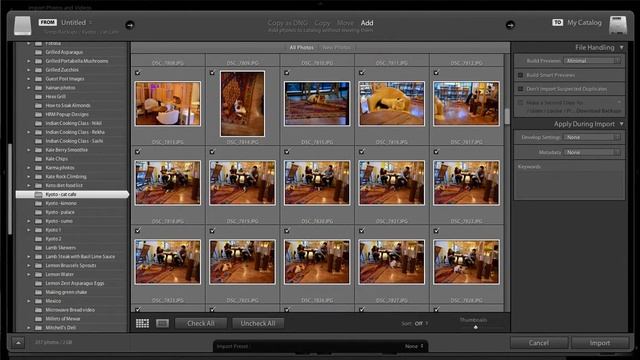This screenshot has width=640, height=360.
Task: Click the folder icon of Kyoto - kimono
Action: pyautogui.click(x=38, y=203)
